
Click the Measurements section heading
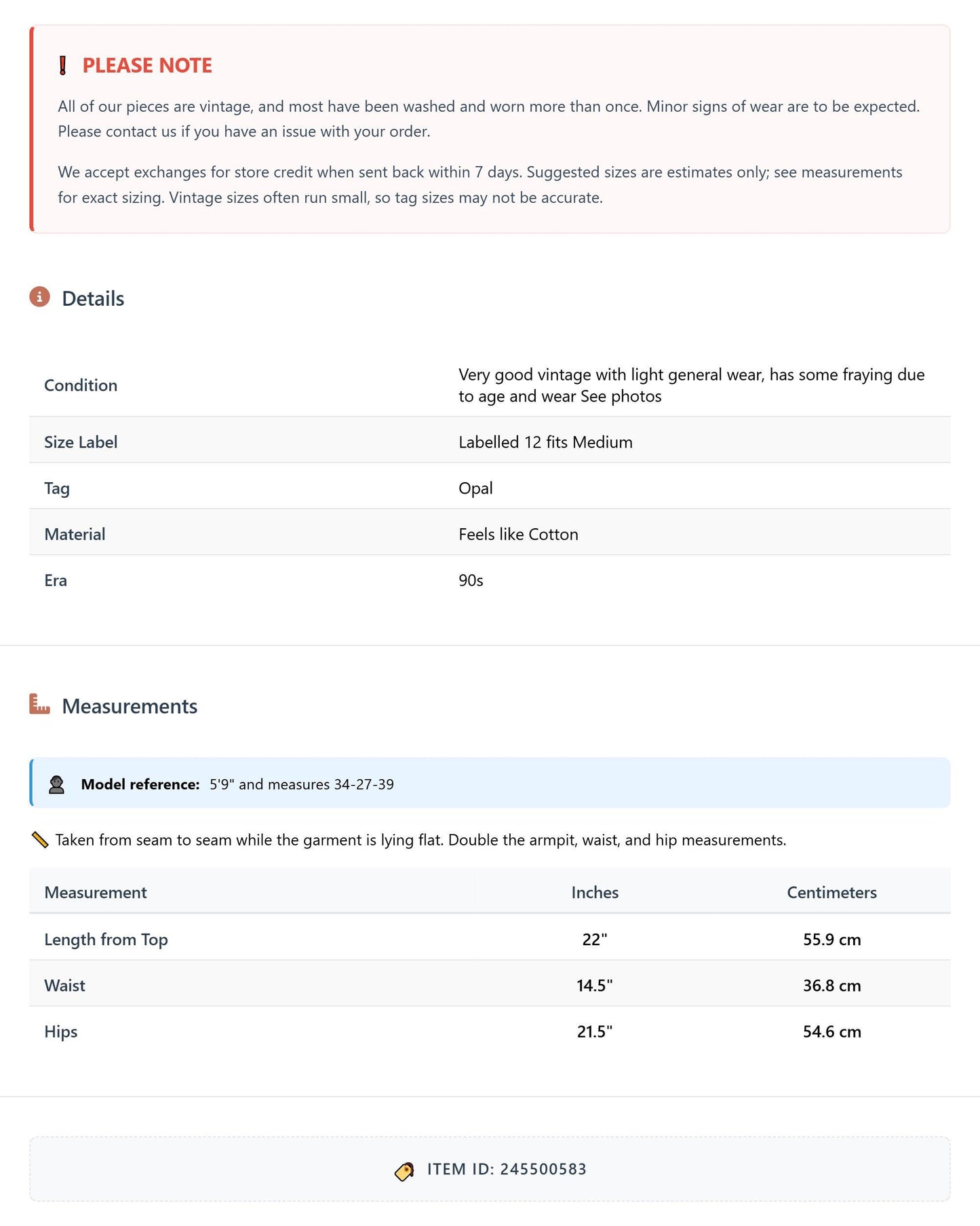click(130, 707)
